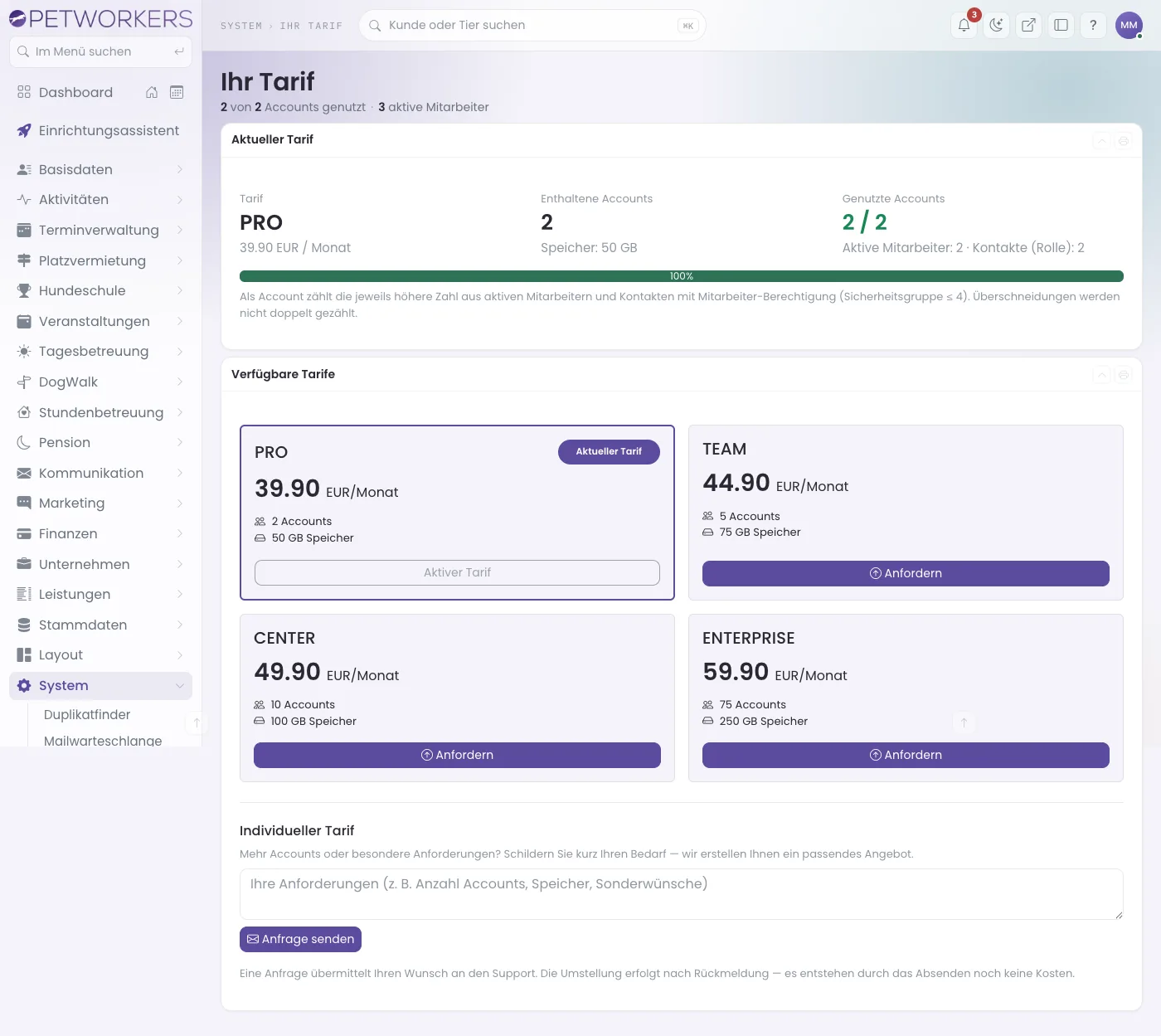Screen dimensions: 1161x1036
Task: Click the PETWORKERS logo
Action: click(100, 18)
